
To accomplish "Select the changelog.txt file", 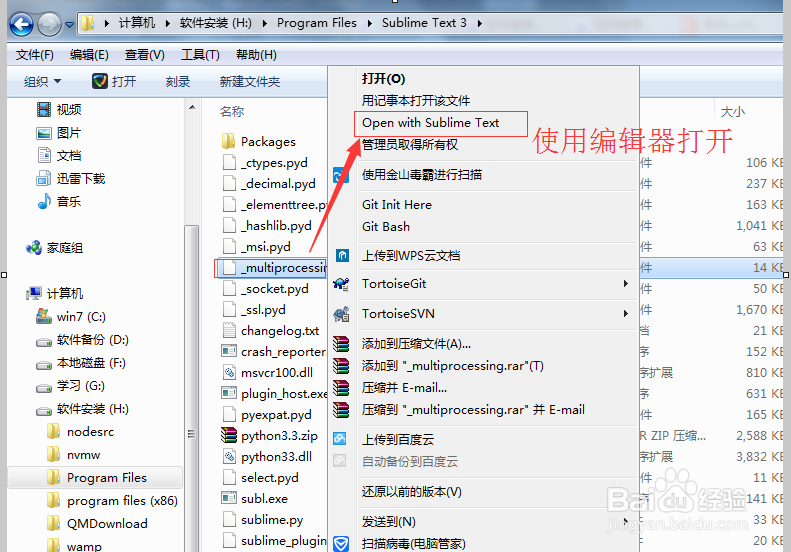I will pos(270,330).
